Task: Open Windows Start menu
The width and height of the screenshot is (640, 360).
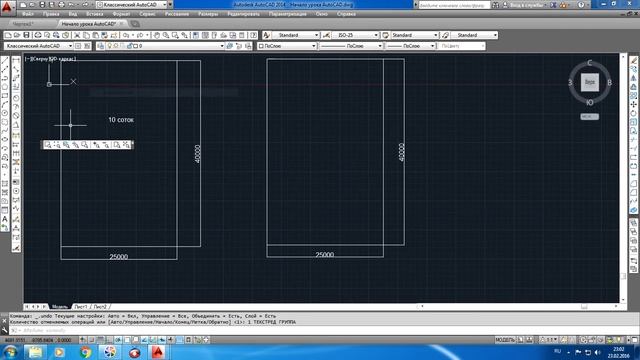Action: pos(10,352)
